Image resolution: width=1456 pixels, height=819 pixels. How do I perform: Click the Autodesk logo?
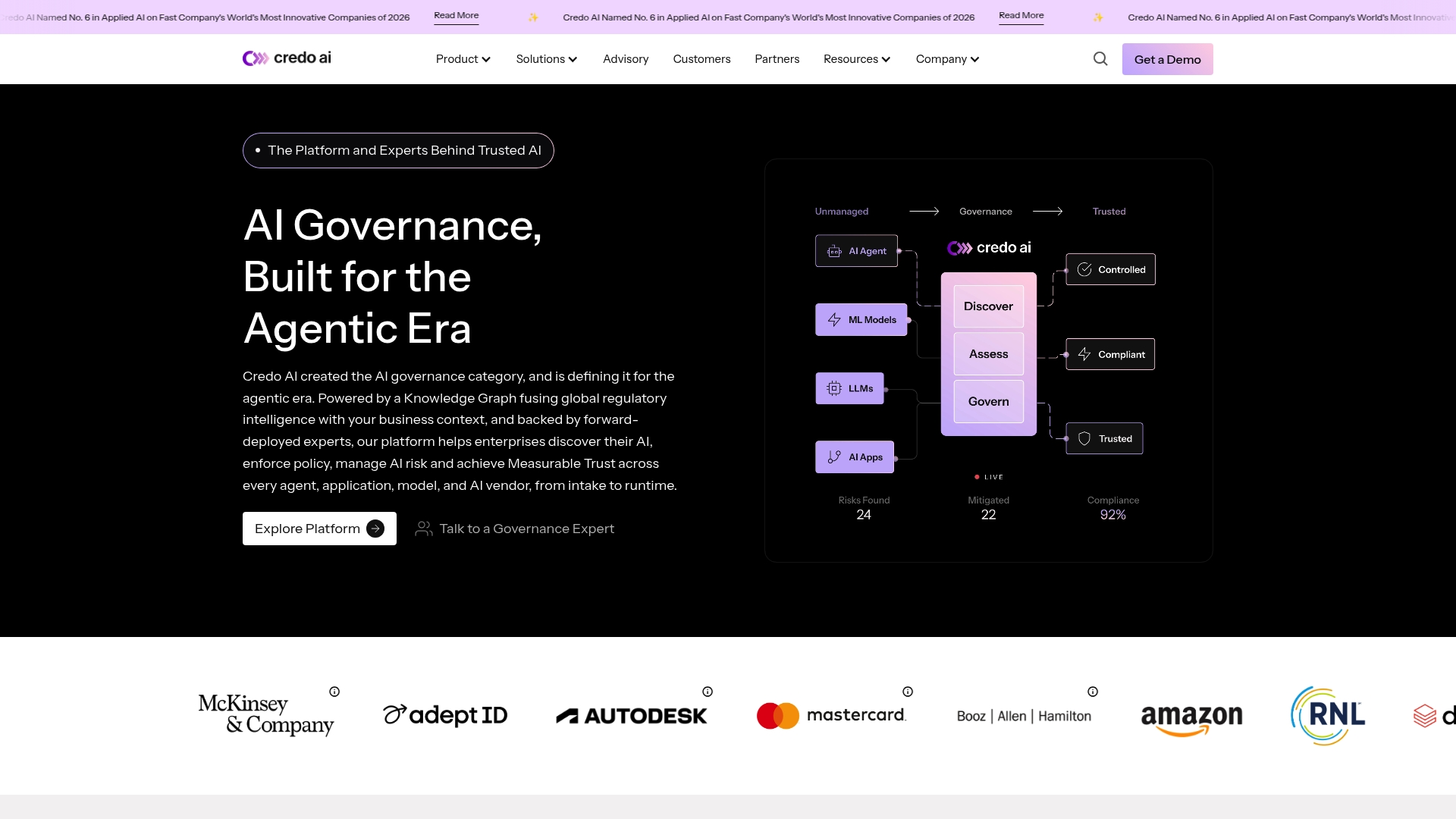[x=632, y=716]
